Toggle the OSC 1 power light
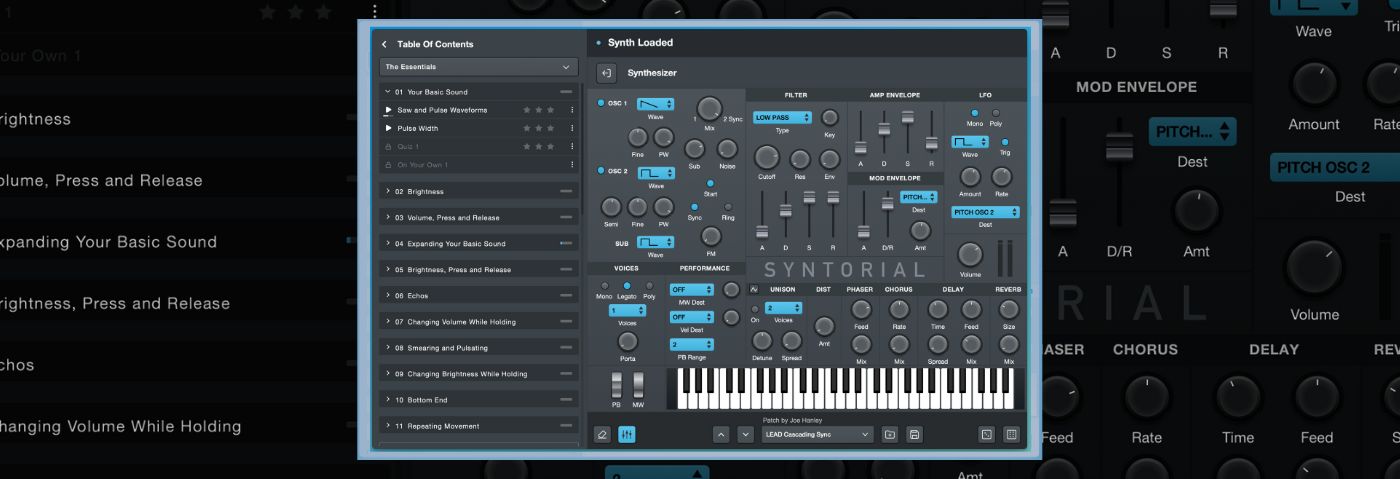The width and height of the screenshot is (1400, 479). (601, 103)
